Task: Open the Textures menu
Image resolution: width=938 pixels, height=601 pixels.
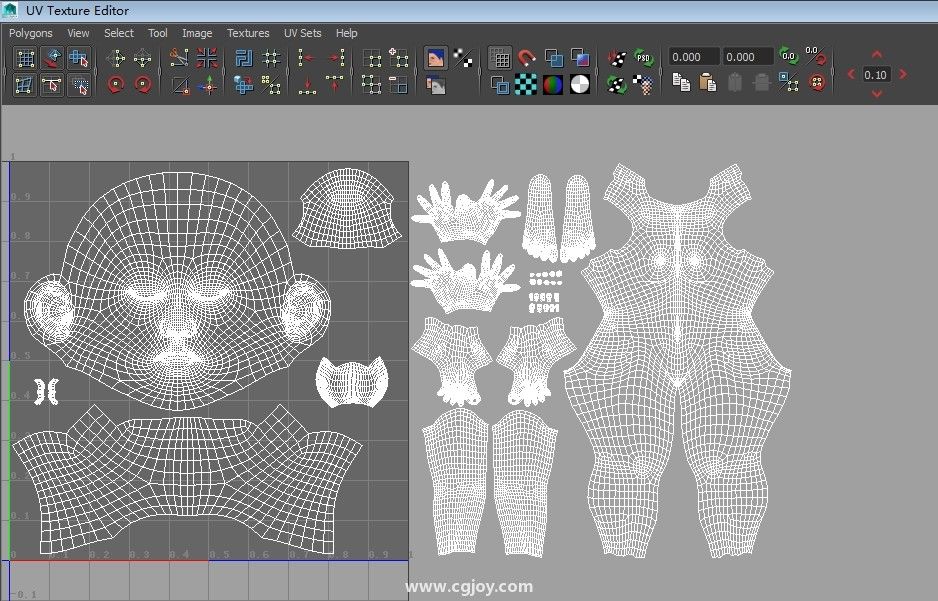Action: 248,33
